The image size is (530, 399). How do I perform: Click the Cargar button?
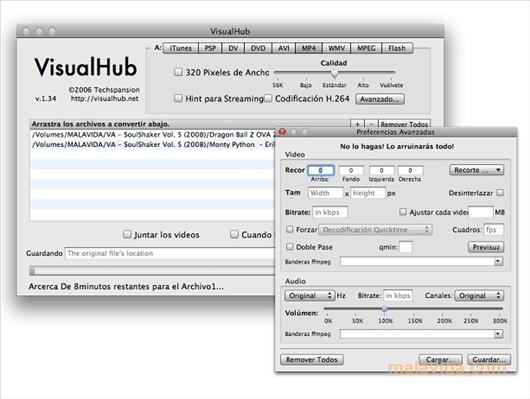coord(440,359)
